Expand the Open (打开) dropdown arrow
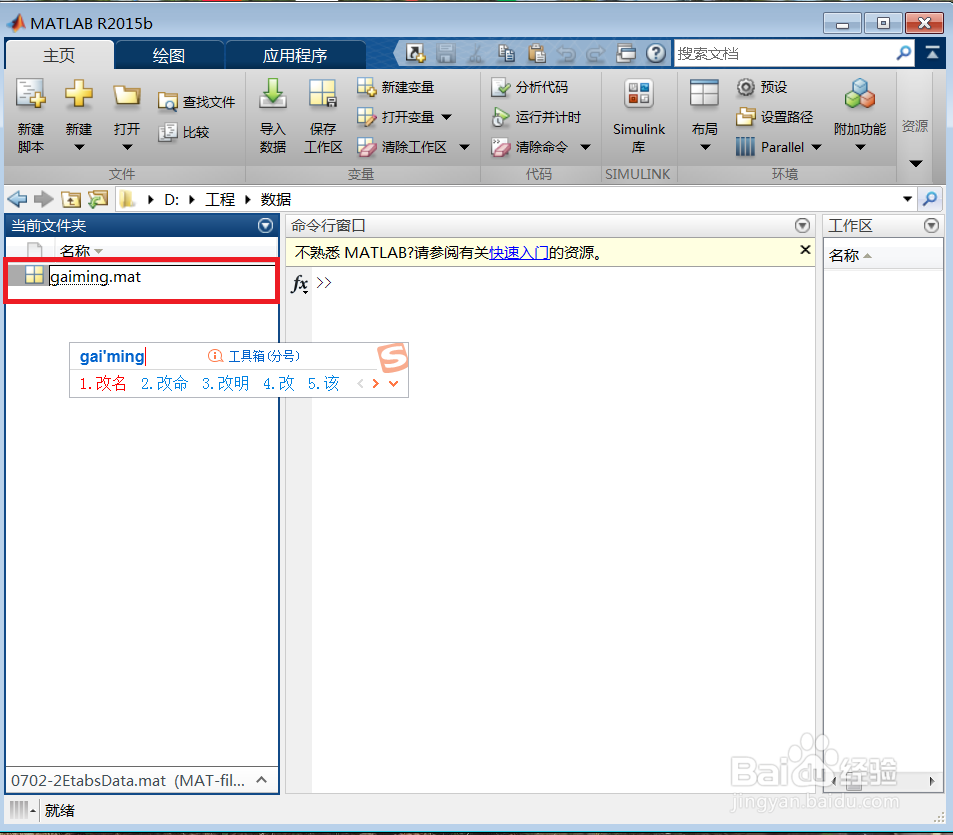Image resolution: width=953 pixels, height=835 pixels. pyautogui.click(x=127, y=147)
